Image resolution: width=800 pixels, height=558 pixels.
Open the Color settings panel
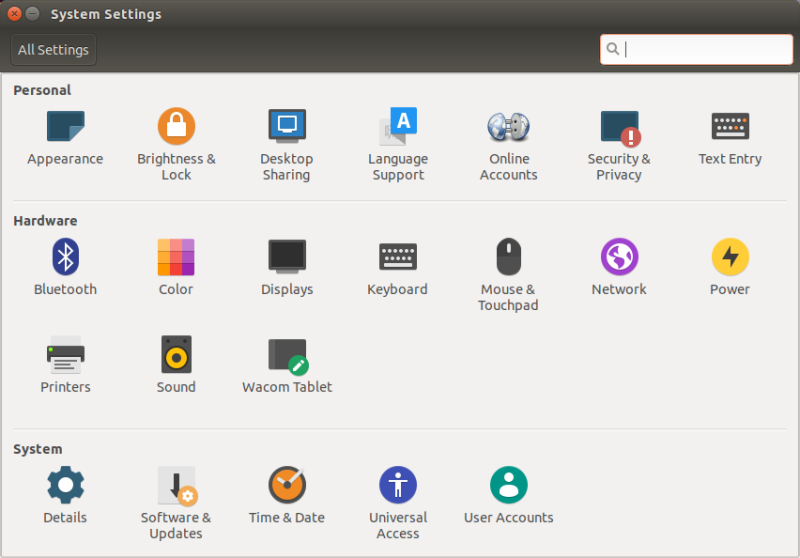click(x=176, y=258)
